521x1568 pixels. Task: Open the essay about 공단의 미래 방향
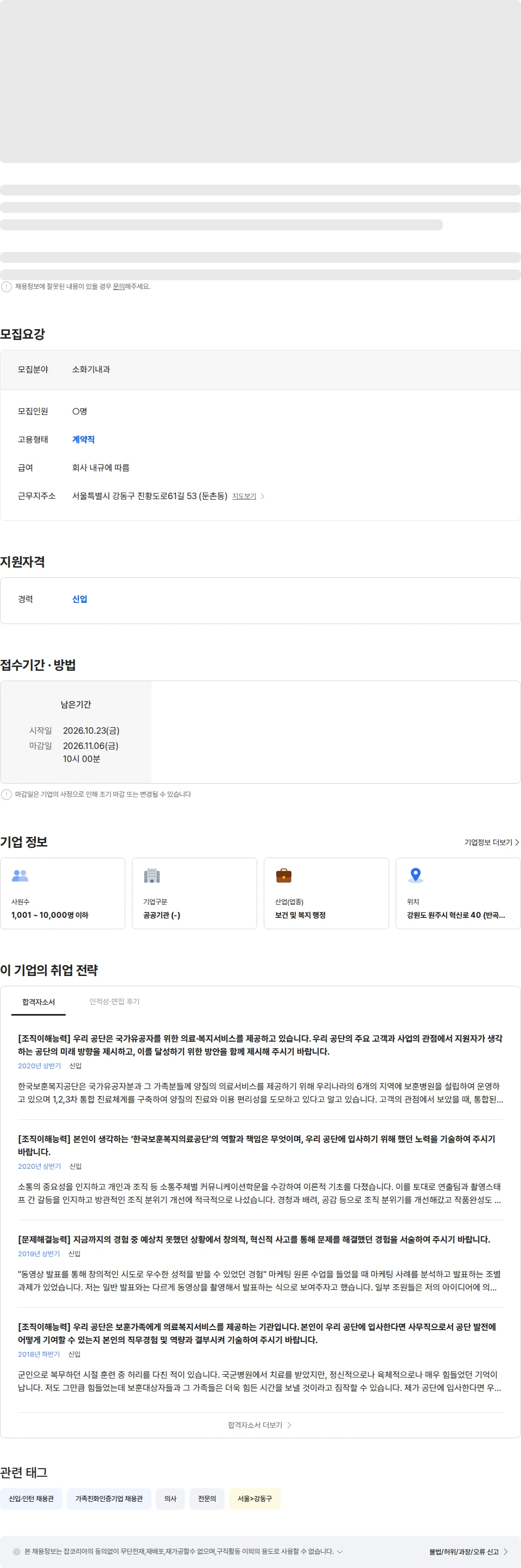(x=260, y=1045)
